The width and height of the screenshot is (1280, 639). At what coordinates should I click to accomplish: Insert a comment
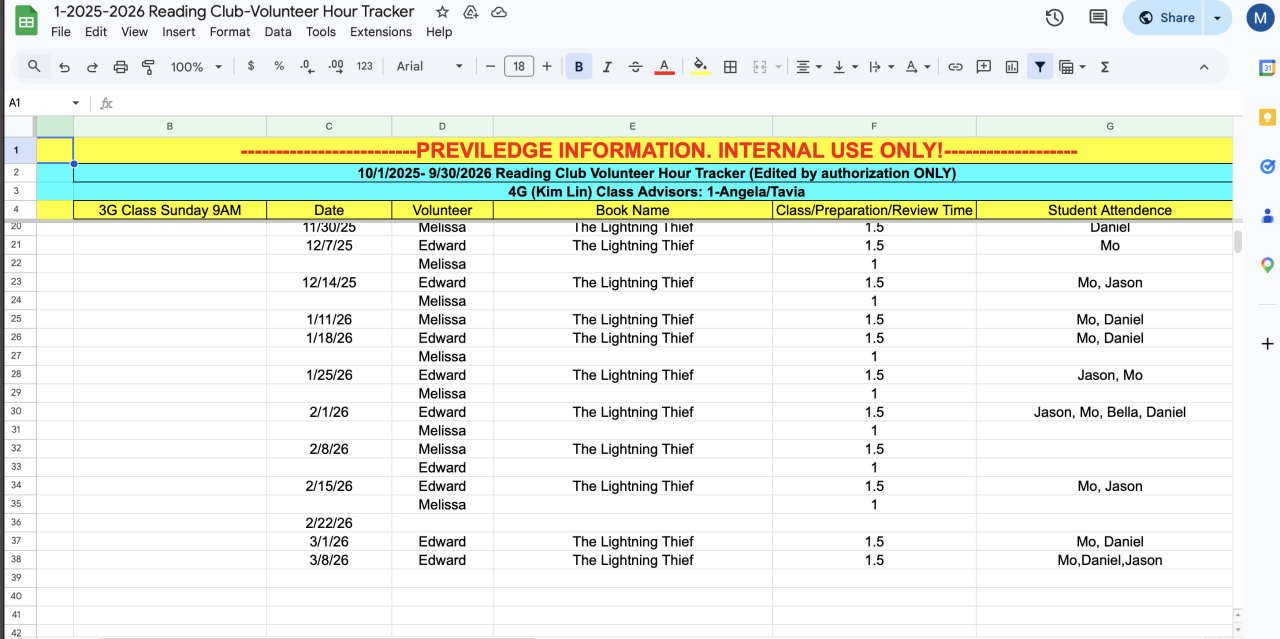983,67
